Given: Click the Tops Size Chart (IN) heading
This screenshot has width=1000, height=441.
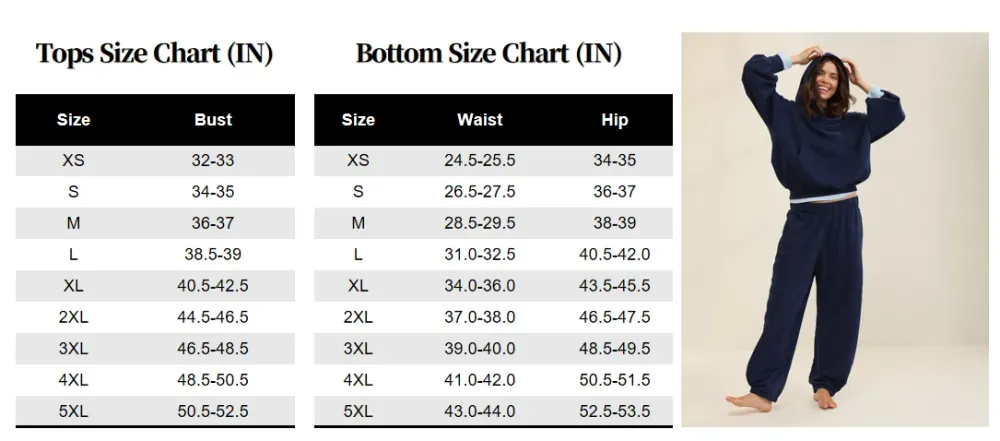Looking at the screenshot, I should pyautogui.click(x=154, y=54).
